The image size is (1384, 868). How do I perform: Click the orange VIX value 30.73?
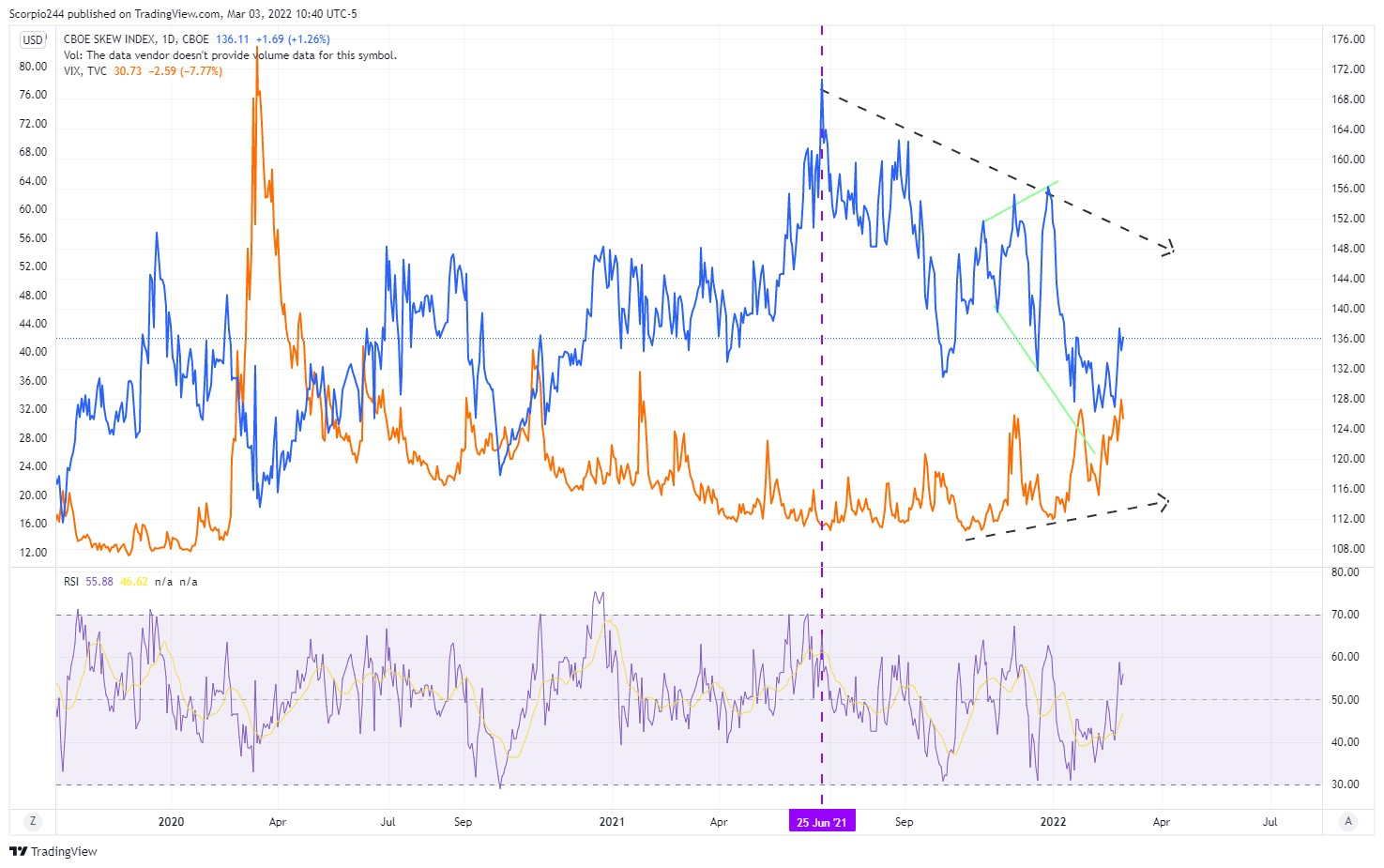tap(128, 71)
